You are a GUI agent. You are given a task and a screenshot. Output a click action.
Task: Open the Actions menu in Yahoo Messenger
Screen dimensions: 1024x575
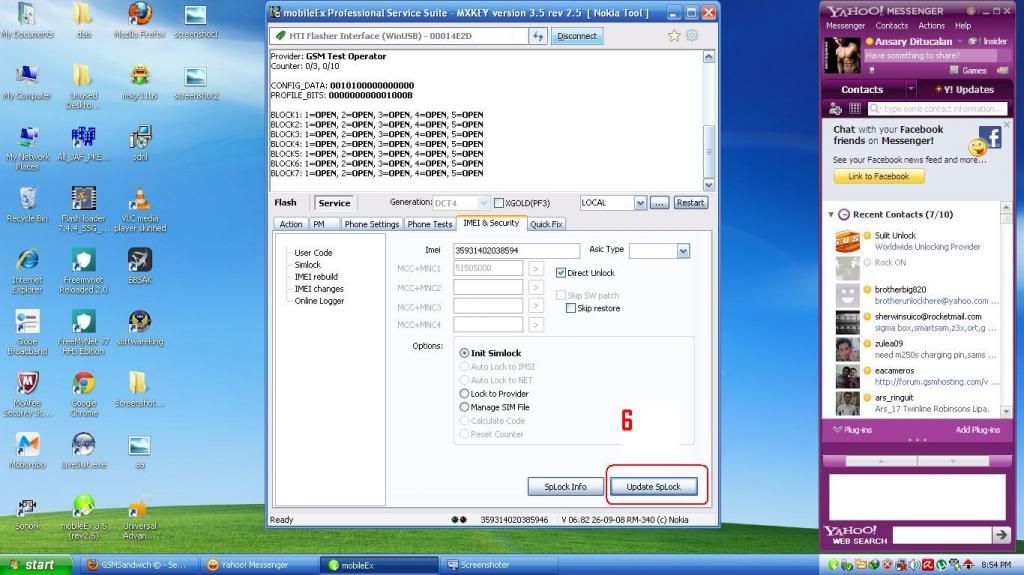pyautogui.click(x=931, y=25)
